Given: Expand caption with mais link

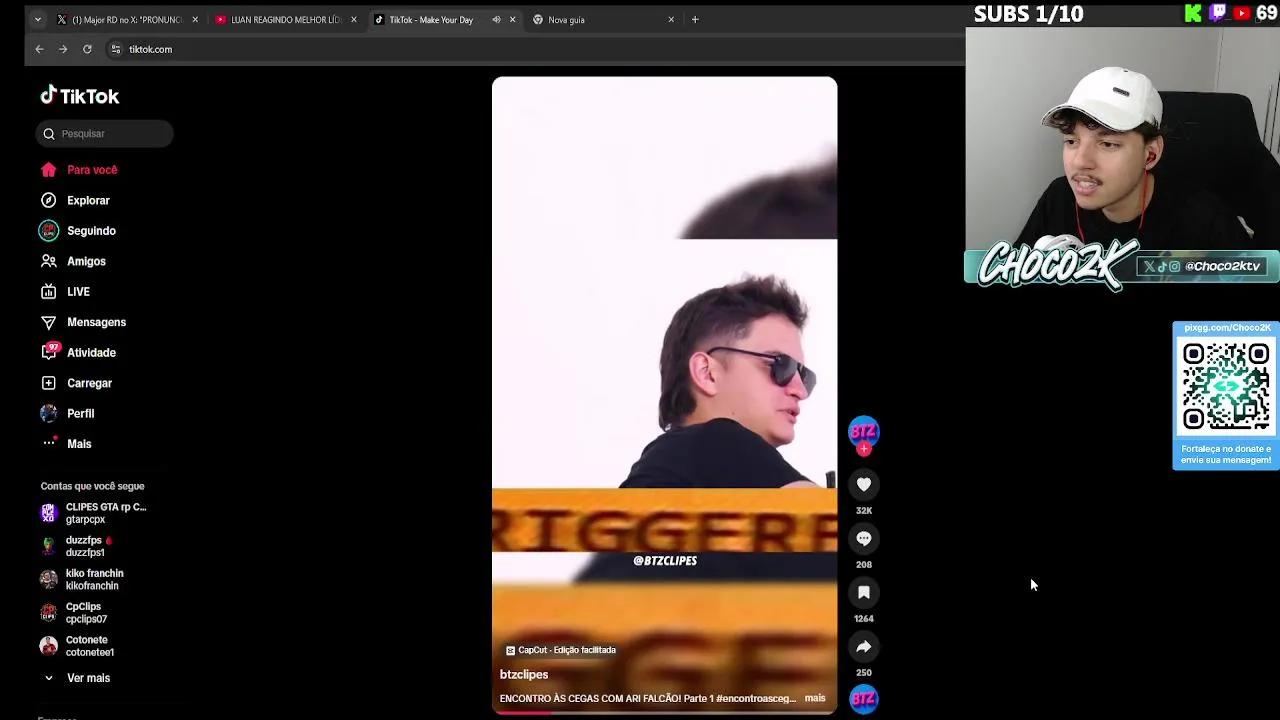Looking at the screenshot, I should point(815,698).
